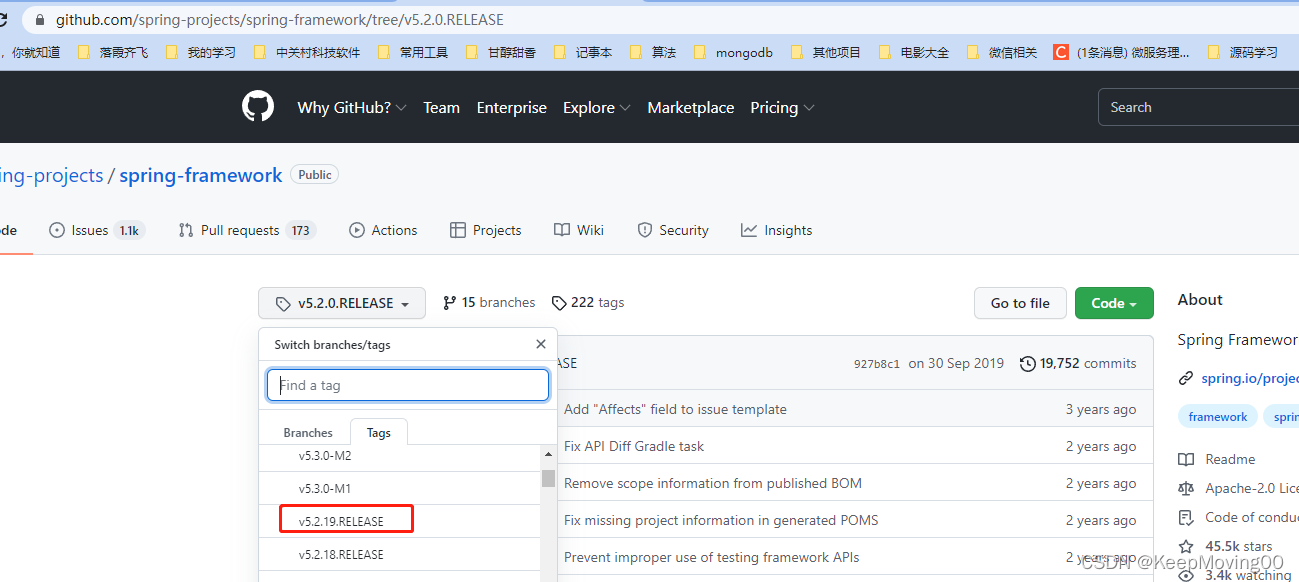Screen dimensions: 1299x582
Task: Open the Apache-2.0 License link
Action: pos(1238,488)
